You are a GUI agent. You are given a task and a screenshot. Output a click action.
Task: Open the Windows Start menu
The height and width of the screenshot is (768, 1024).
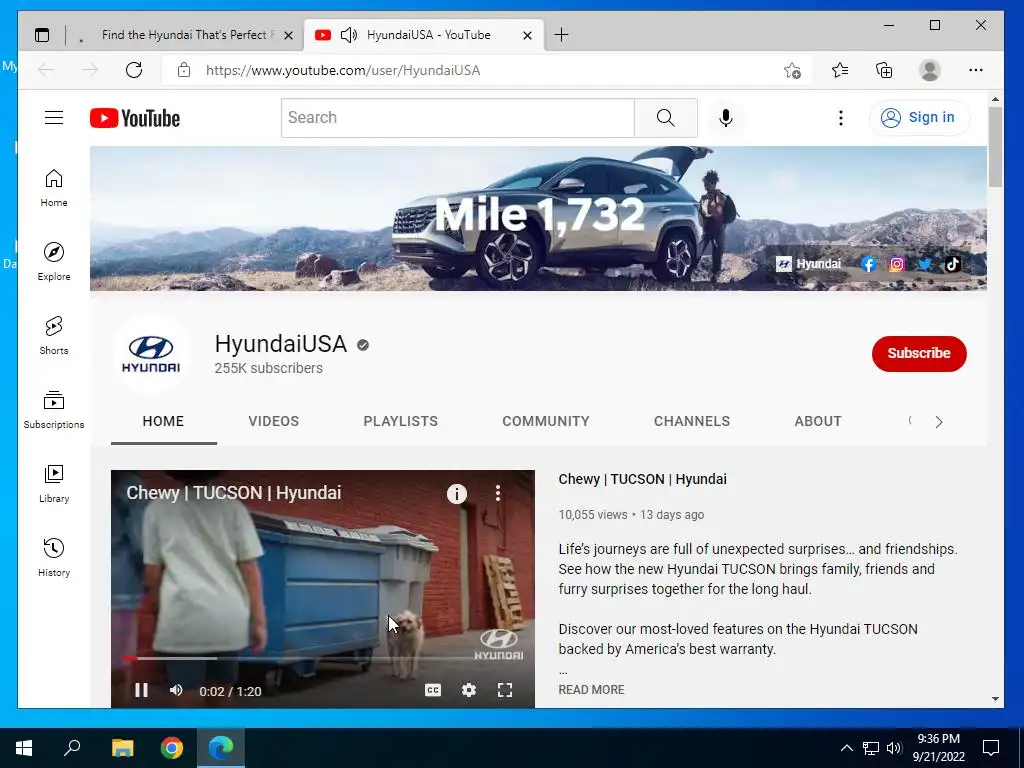[x=24, y=748]
